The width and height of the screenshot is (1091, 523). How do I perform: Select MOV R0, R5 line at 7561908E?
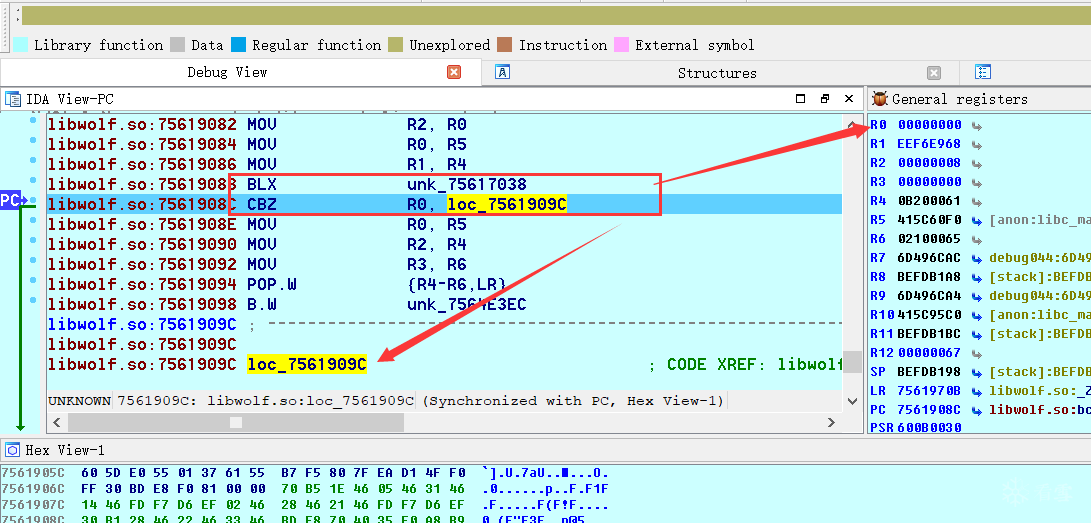[445, 225]
